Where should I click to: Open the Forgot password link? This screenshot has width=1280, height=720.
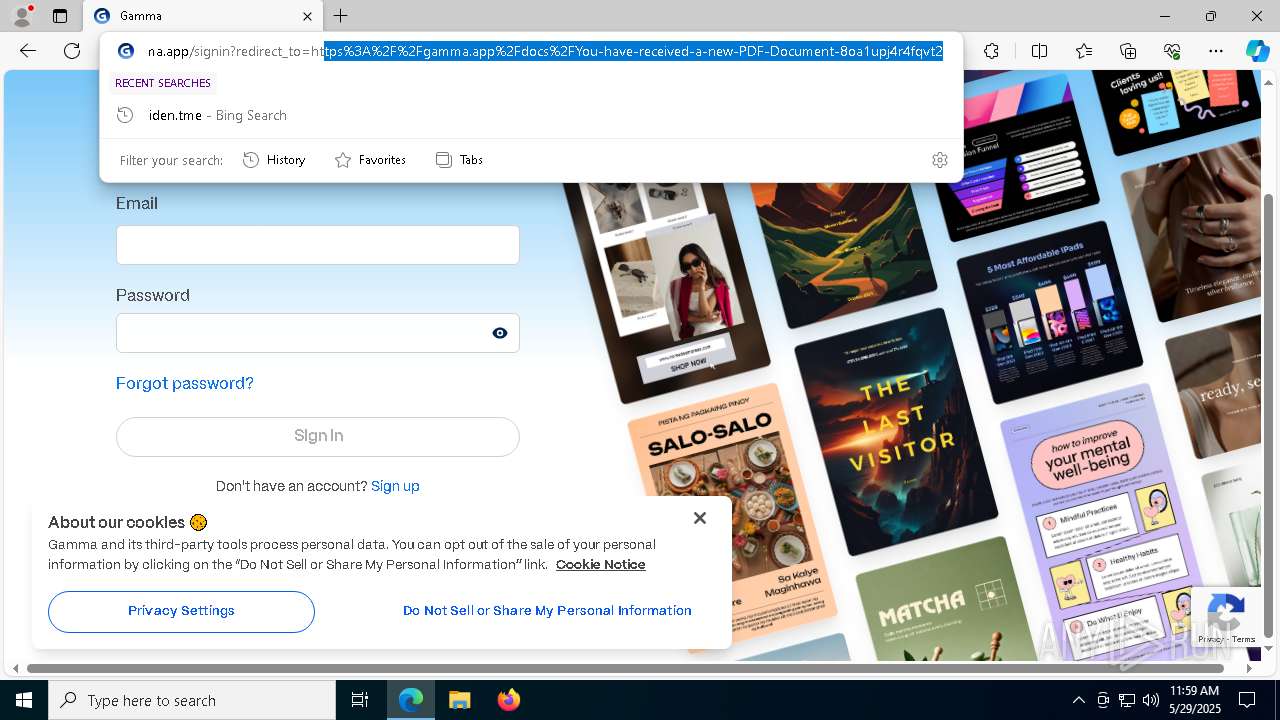[x=185, y=383]
